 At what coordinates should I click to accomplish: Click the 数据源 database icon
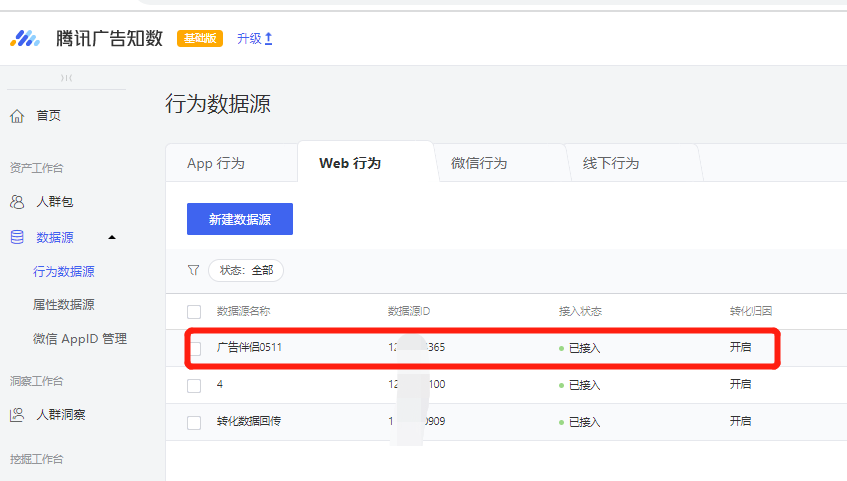click(x=17, y=237)
